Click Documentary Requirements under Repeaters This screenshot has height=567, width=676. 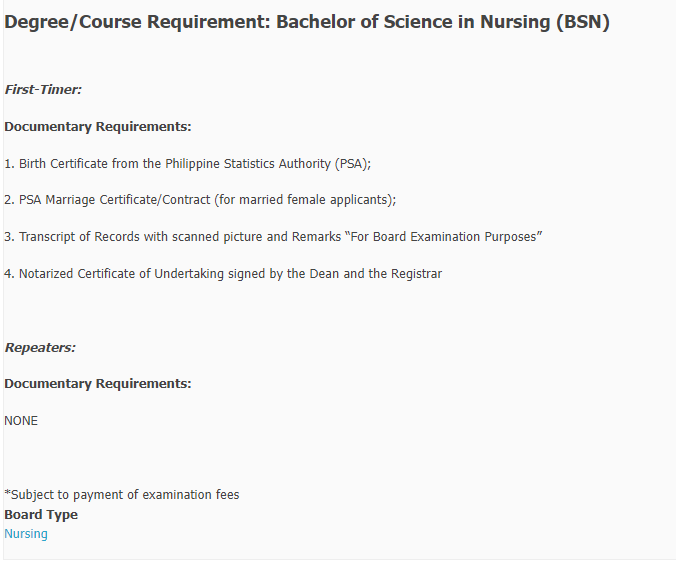97,384
